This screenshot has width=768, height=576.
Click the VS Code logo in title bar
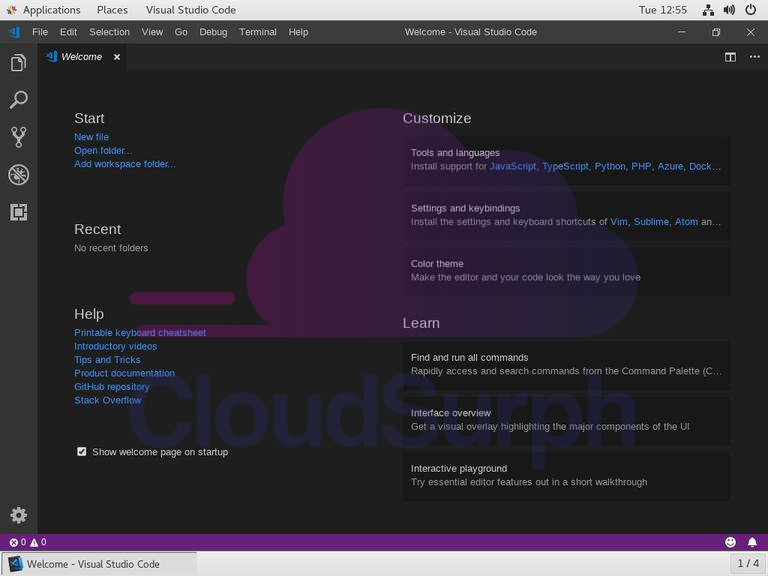coord(15,32)
